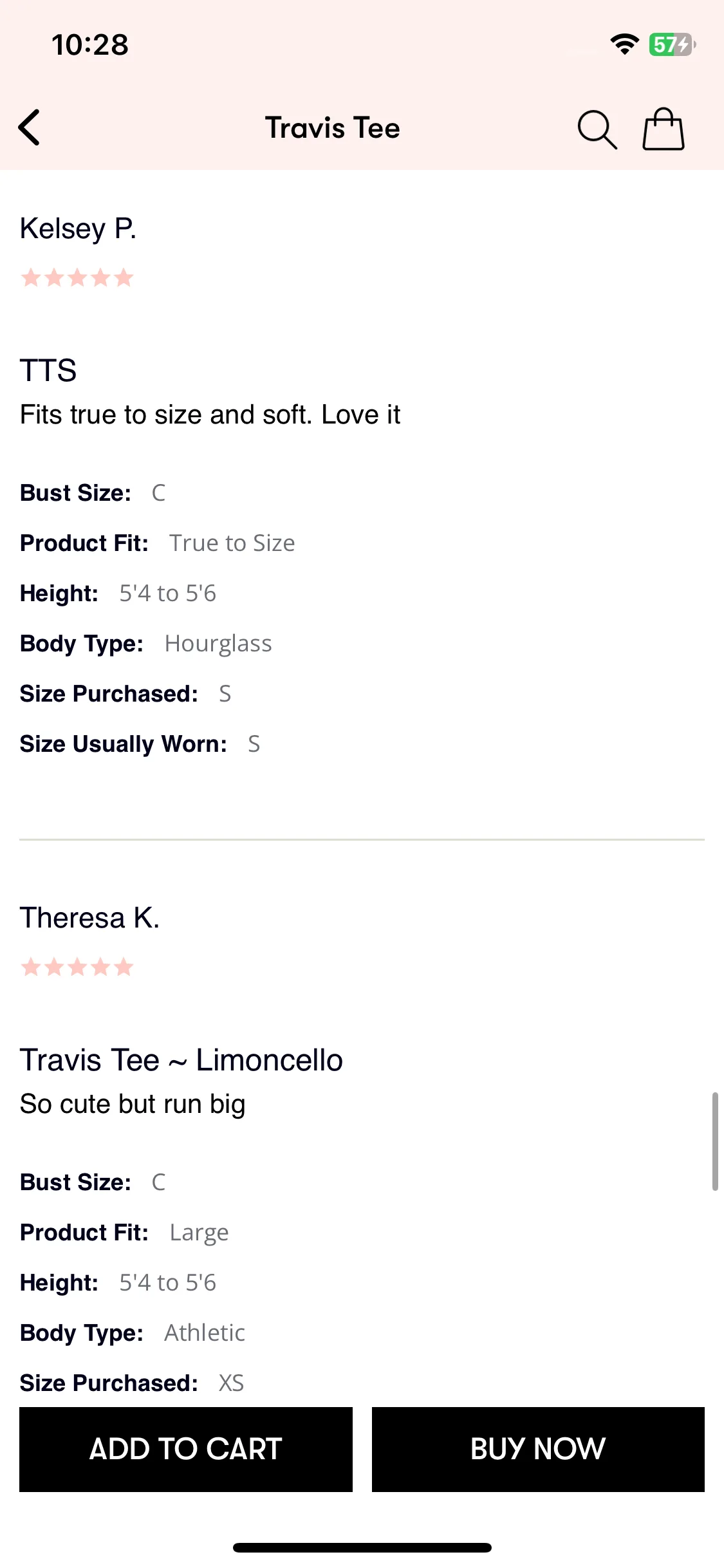Click BUY NOW button
The height and width of the screenshot is (1568, 724).
click(x=538, y=1449)
